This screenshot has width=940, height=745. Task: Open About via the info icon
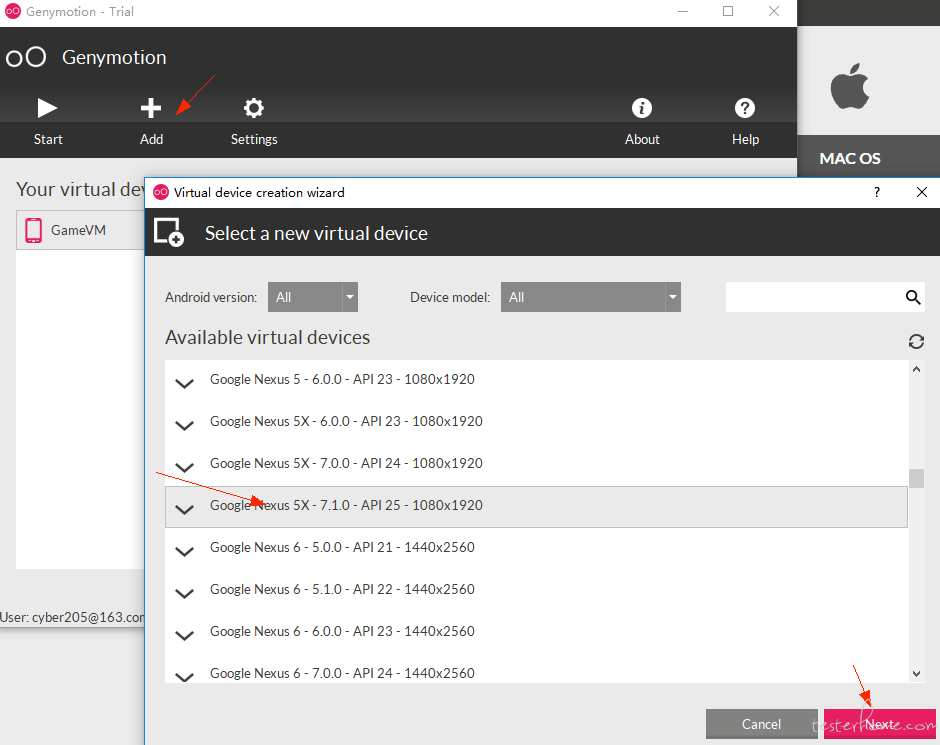click(641, 108)
